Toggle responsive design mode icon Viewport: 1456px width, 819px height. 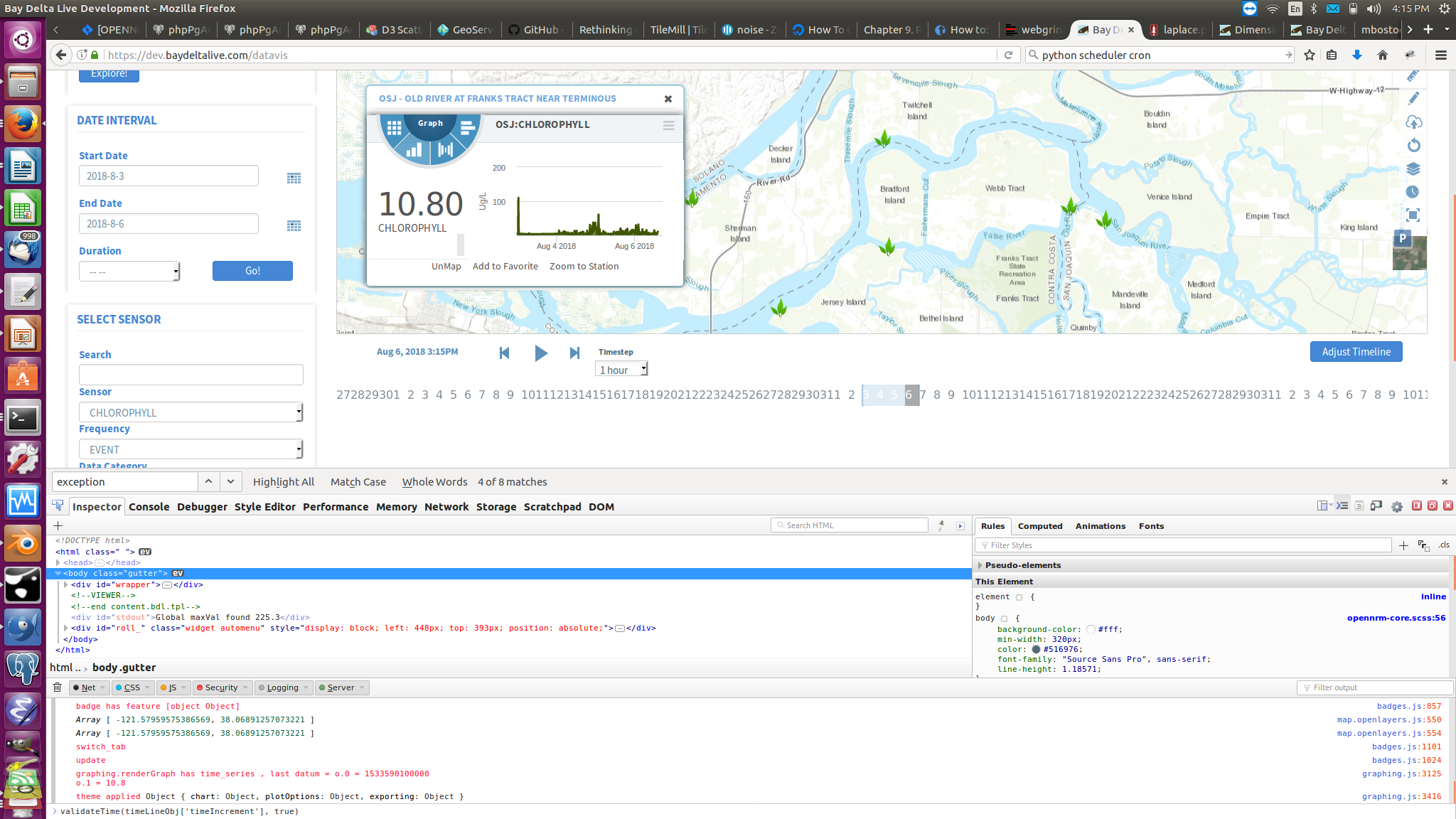tap(1376, 505)
